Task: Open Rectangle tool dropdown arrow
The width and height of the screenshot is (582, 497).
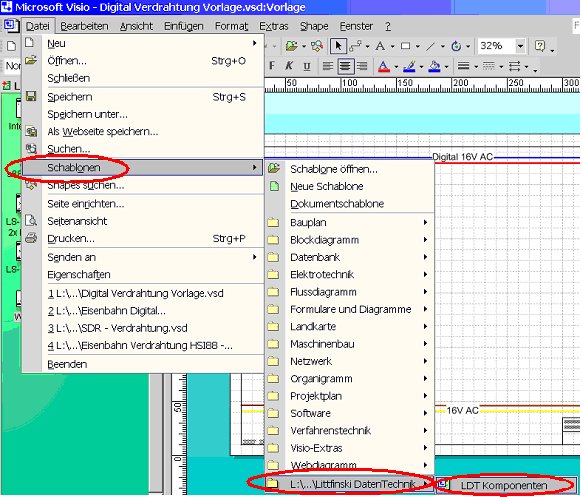Action: 417,47
